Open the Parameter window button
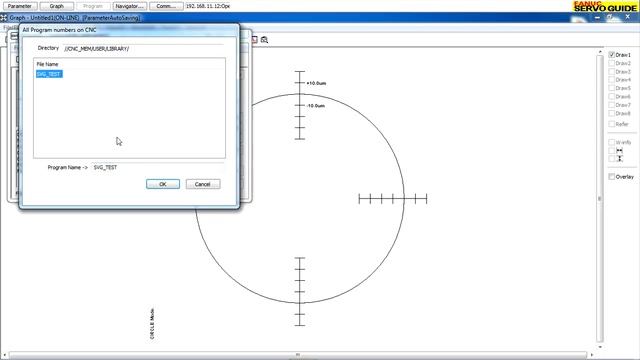 pyautogui.click(x=20, y=6)
